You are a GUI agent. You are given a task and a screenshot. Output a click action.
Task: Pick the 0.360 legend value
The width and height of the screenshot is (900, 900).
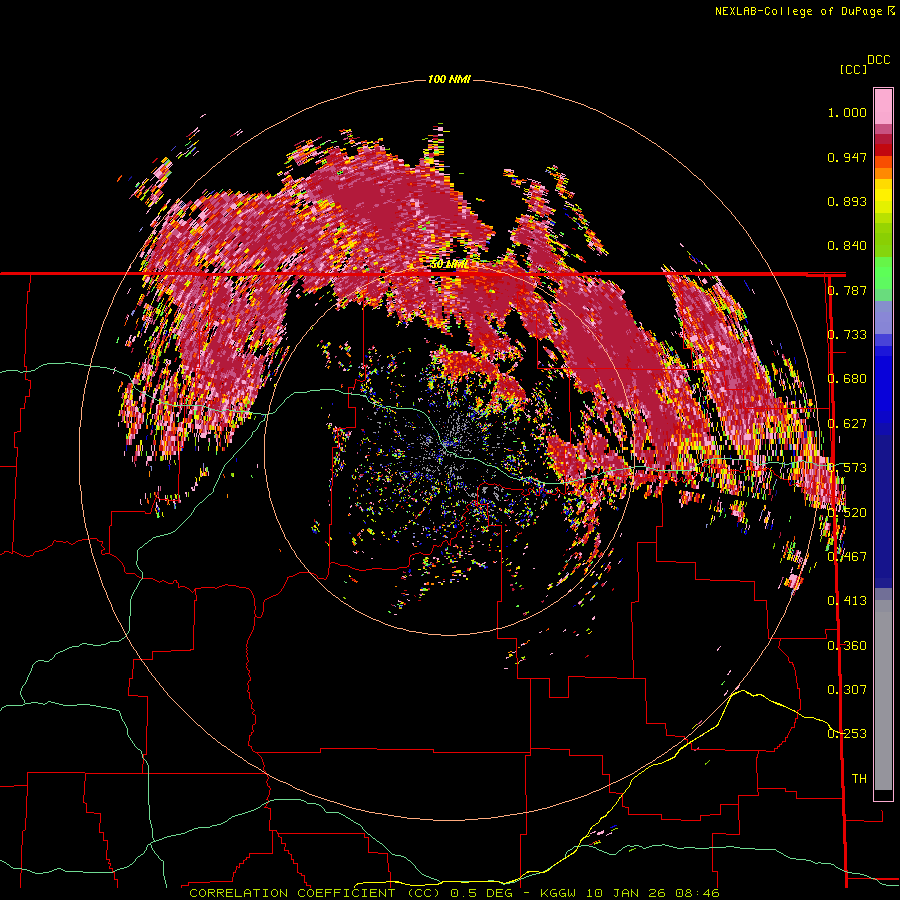tap(847, 646)
